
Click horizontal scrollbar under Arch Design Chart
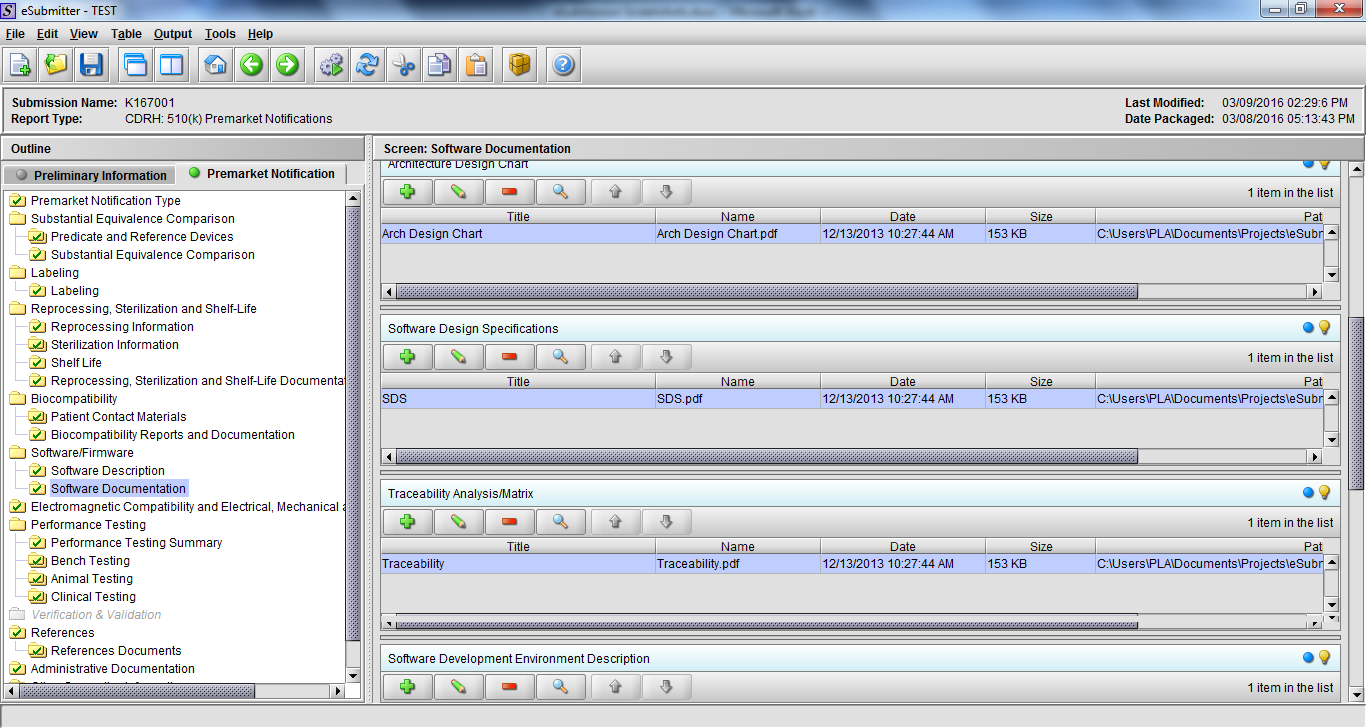(766, 292)
